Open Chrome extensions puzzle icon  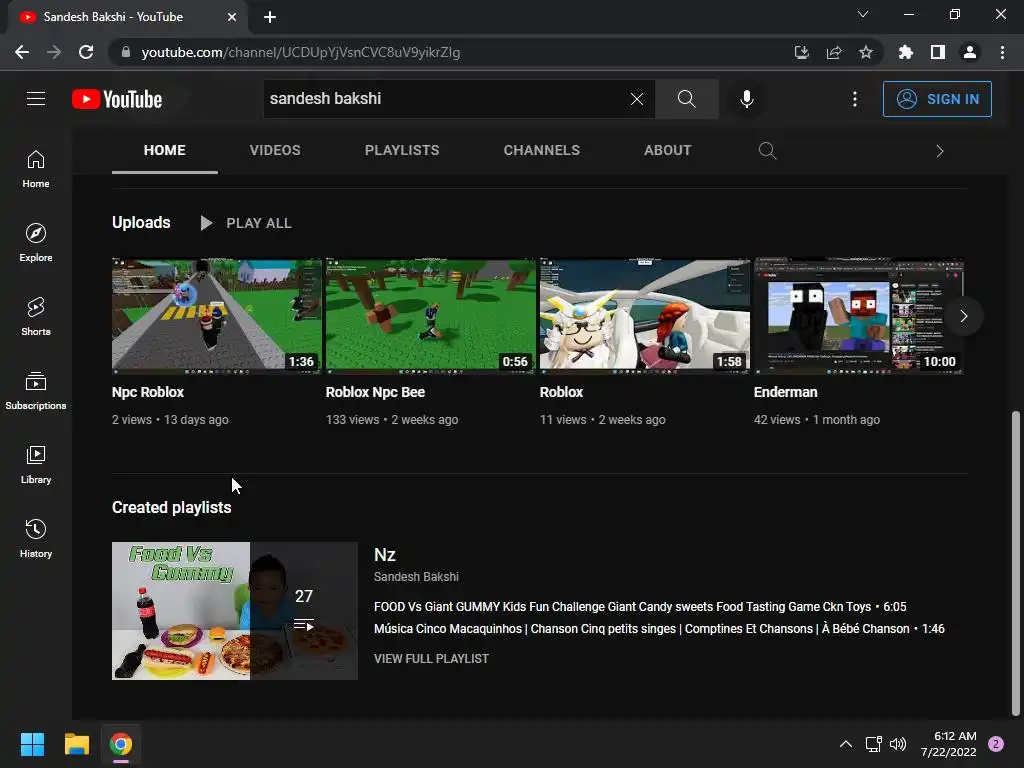(x=906, y=52)
